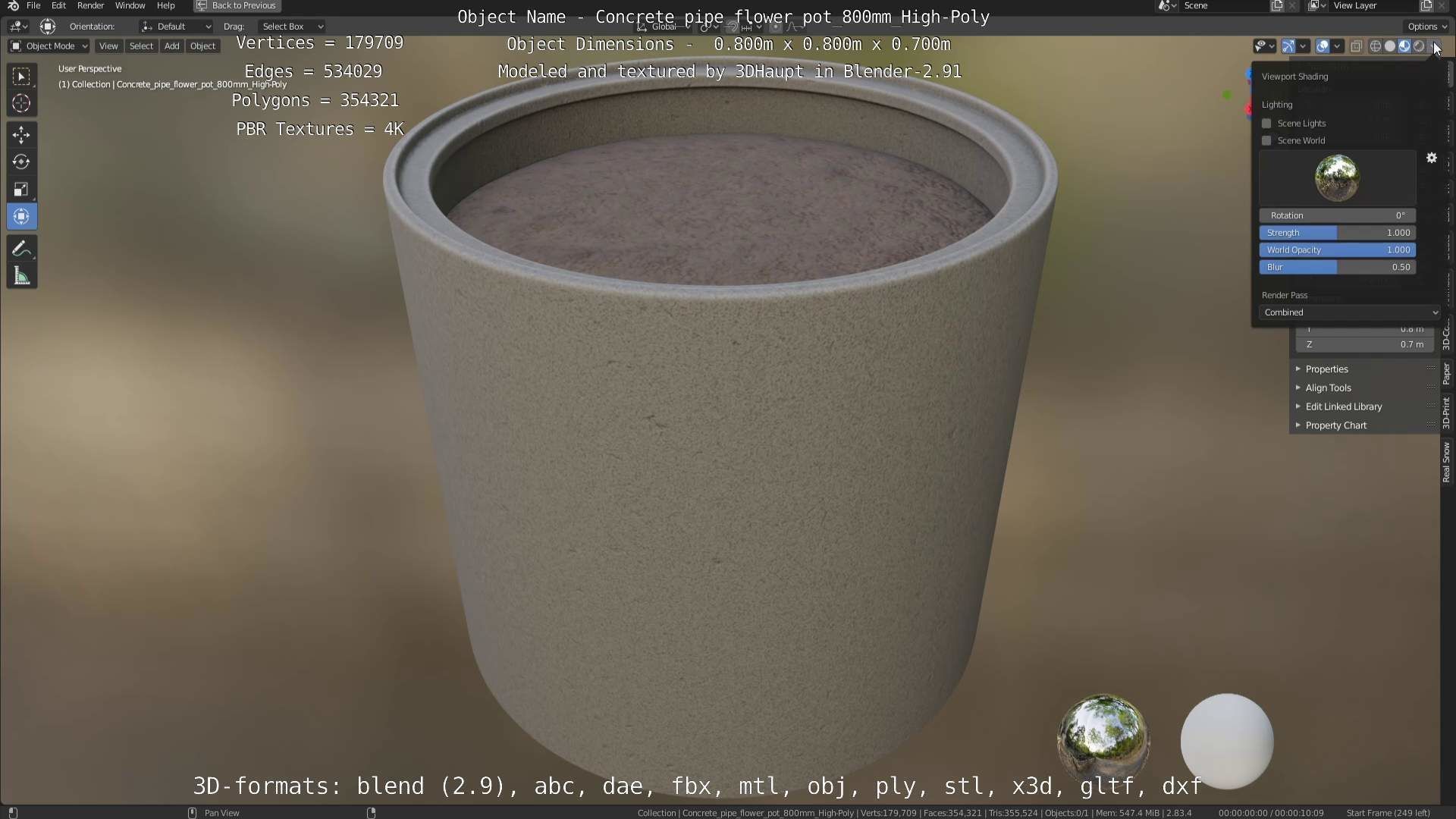
Task: Click the proportional editing falloff curve icon
Action: point(794,27)
